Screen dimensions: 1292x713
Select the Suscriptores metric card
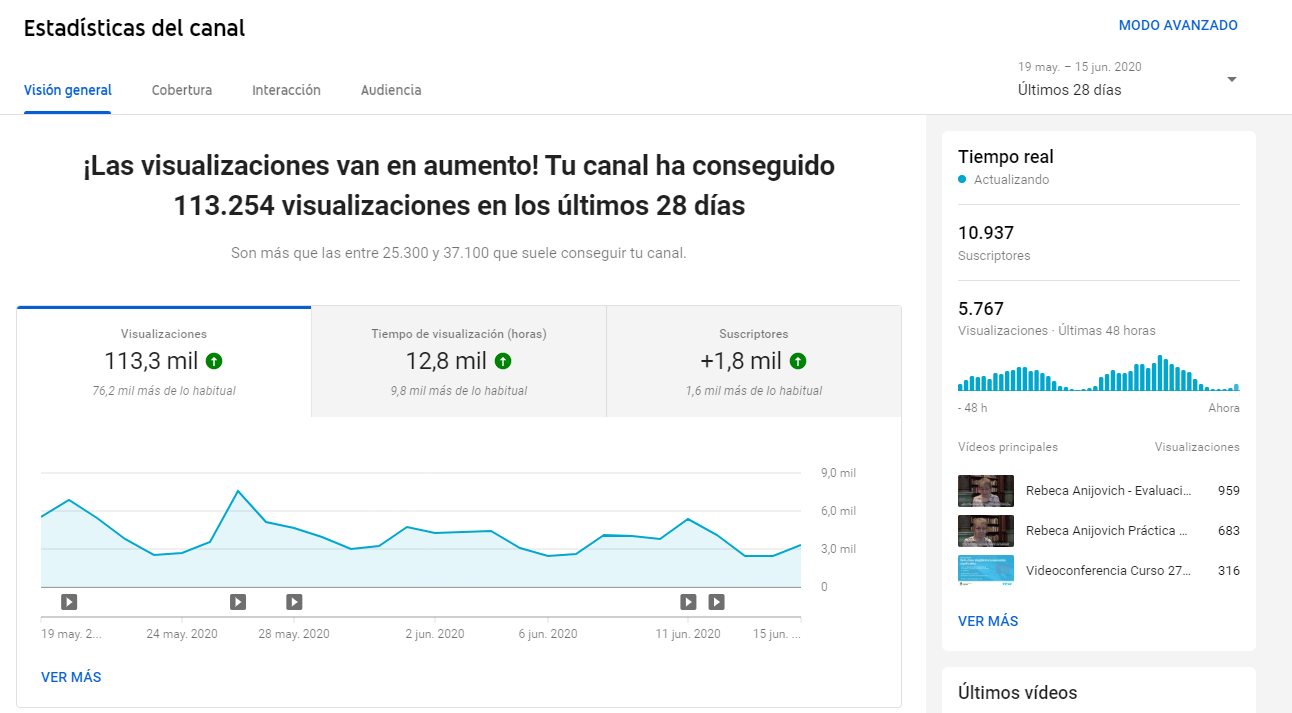tap(753, 361)
